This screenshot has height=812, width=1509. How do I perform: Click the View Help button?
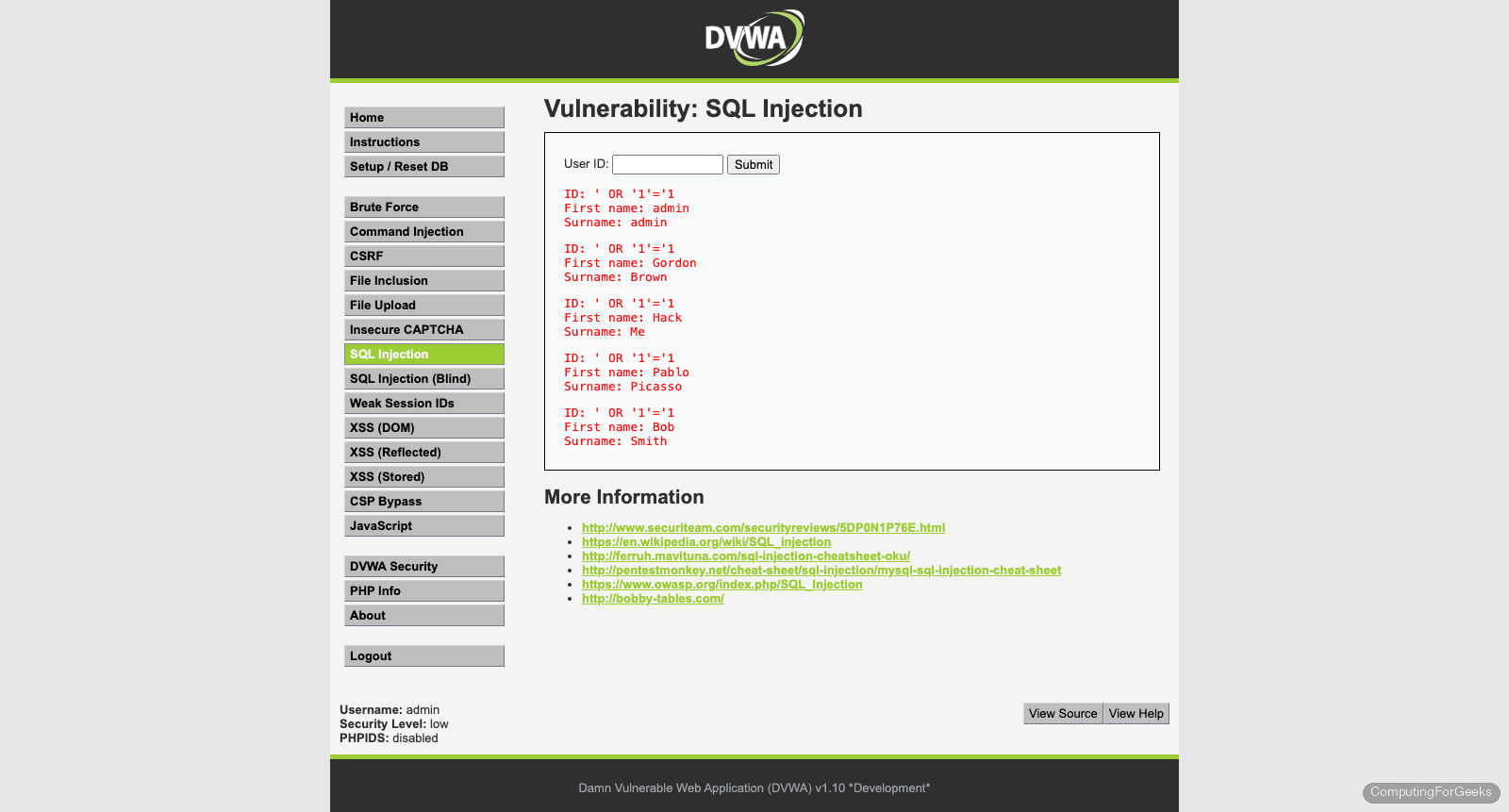click(x=1136, y=713)
